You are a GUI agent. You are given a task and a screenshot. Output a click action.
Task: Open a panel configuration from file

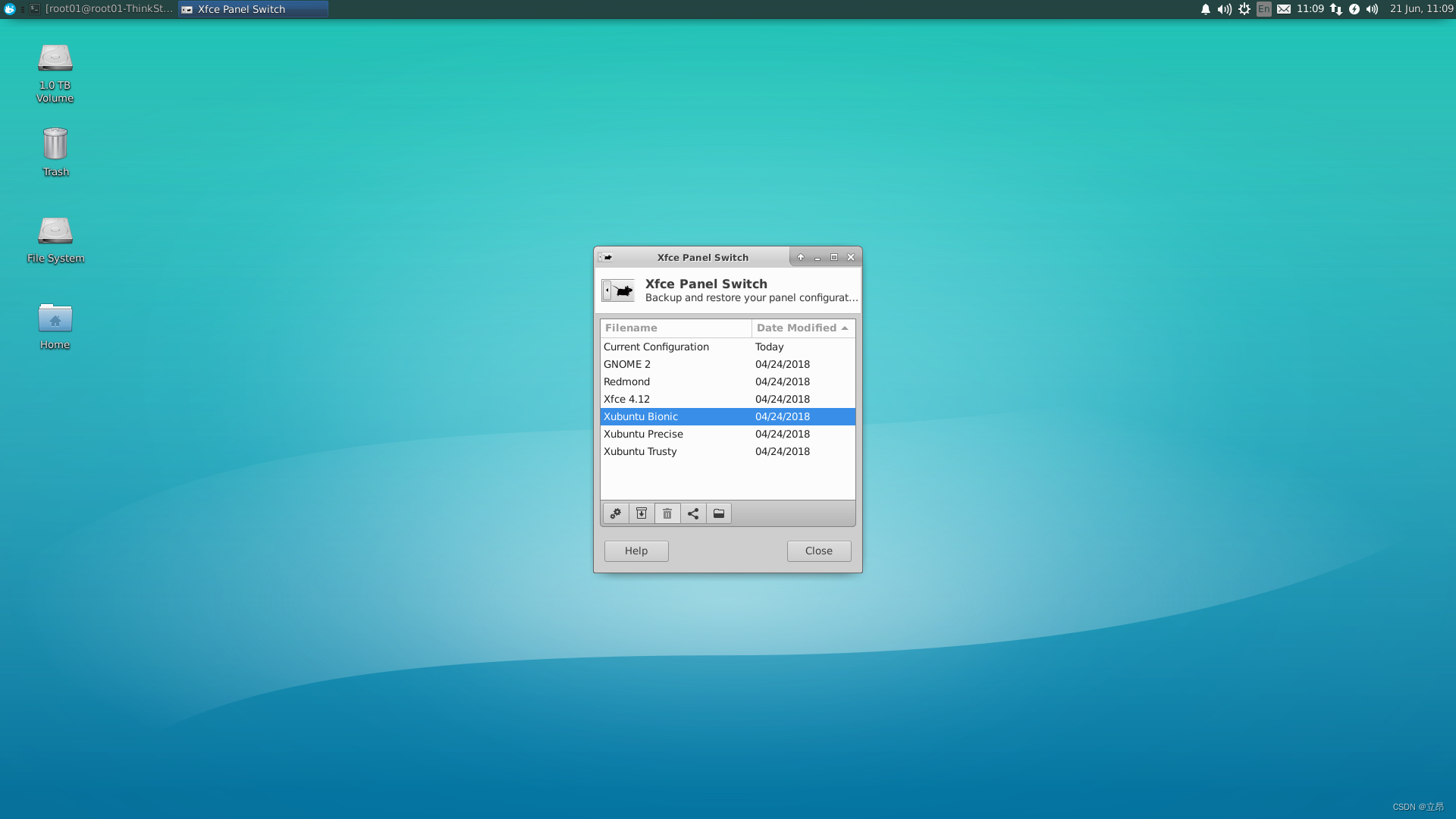718,513
